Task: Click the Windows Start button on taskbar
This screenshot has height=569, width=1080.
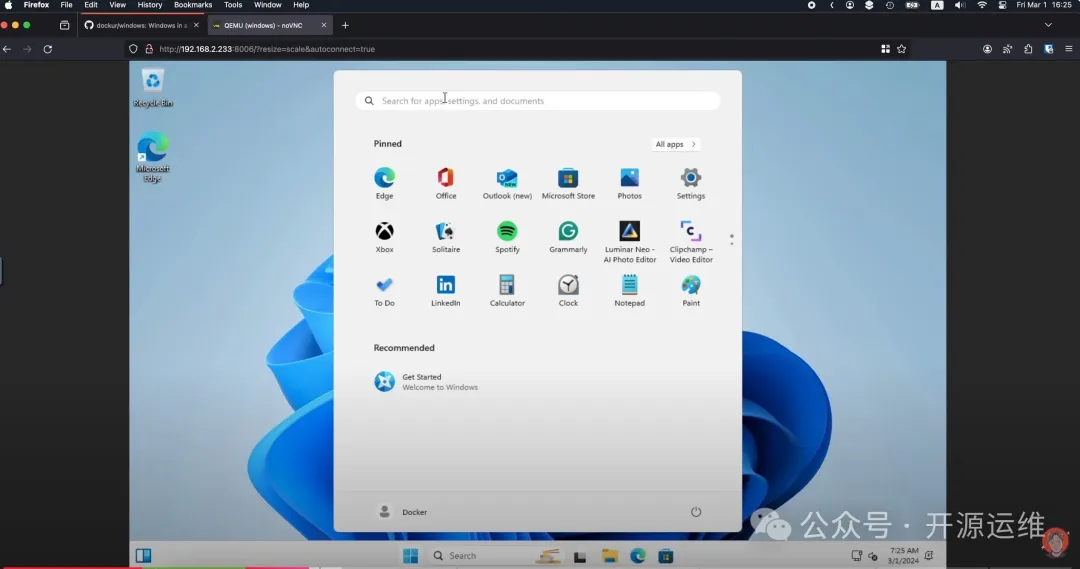Action: tap(410, 556)
